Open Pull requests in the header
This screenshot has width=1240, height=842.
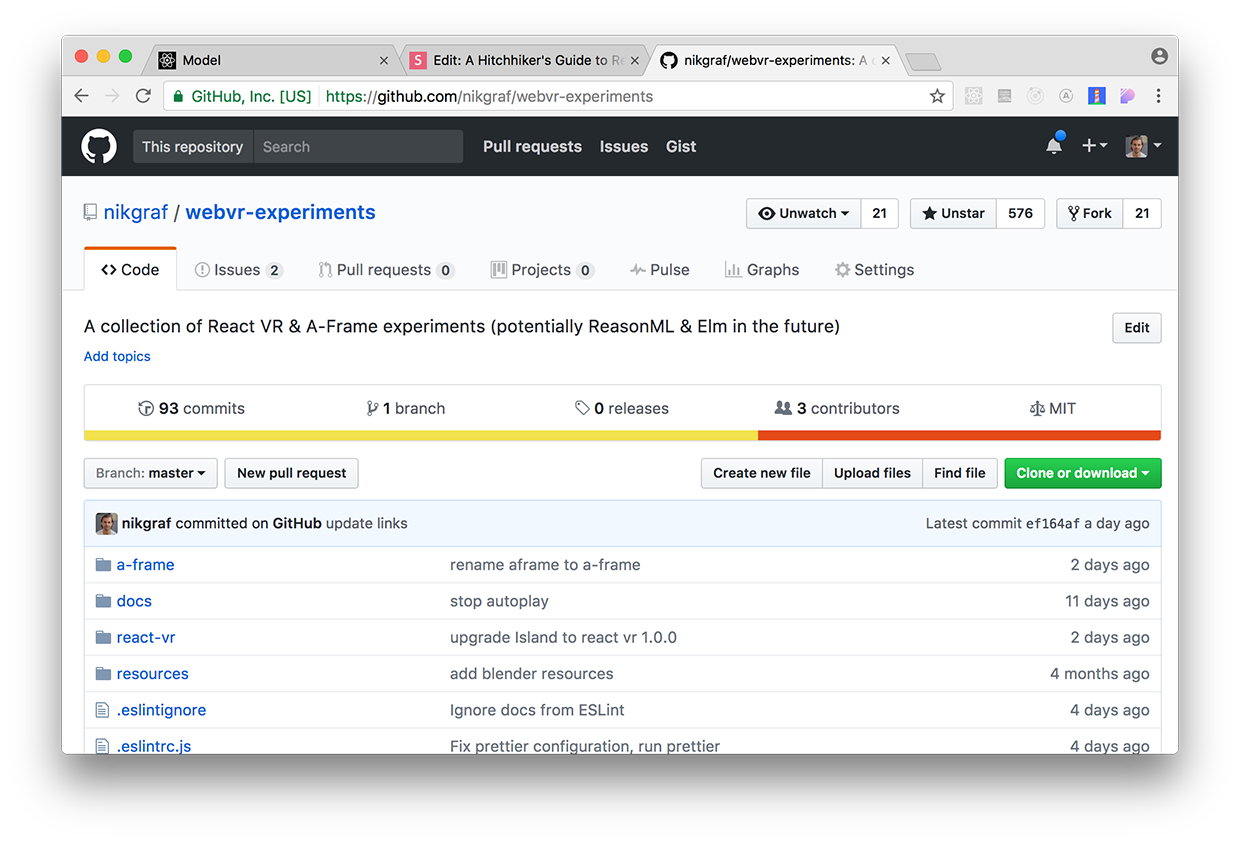point(532,146)
